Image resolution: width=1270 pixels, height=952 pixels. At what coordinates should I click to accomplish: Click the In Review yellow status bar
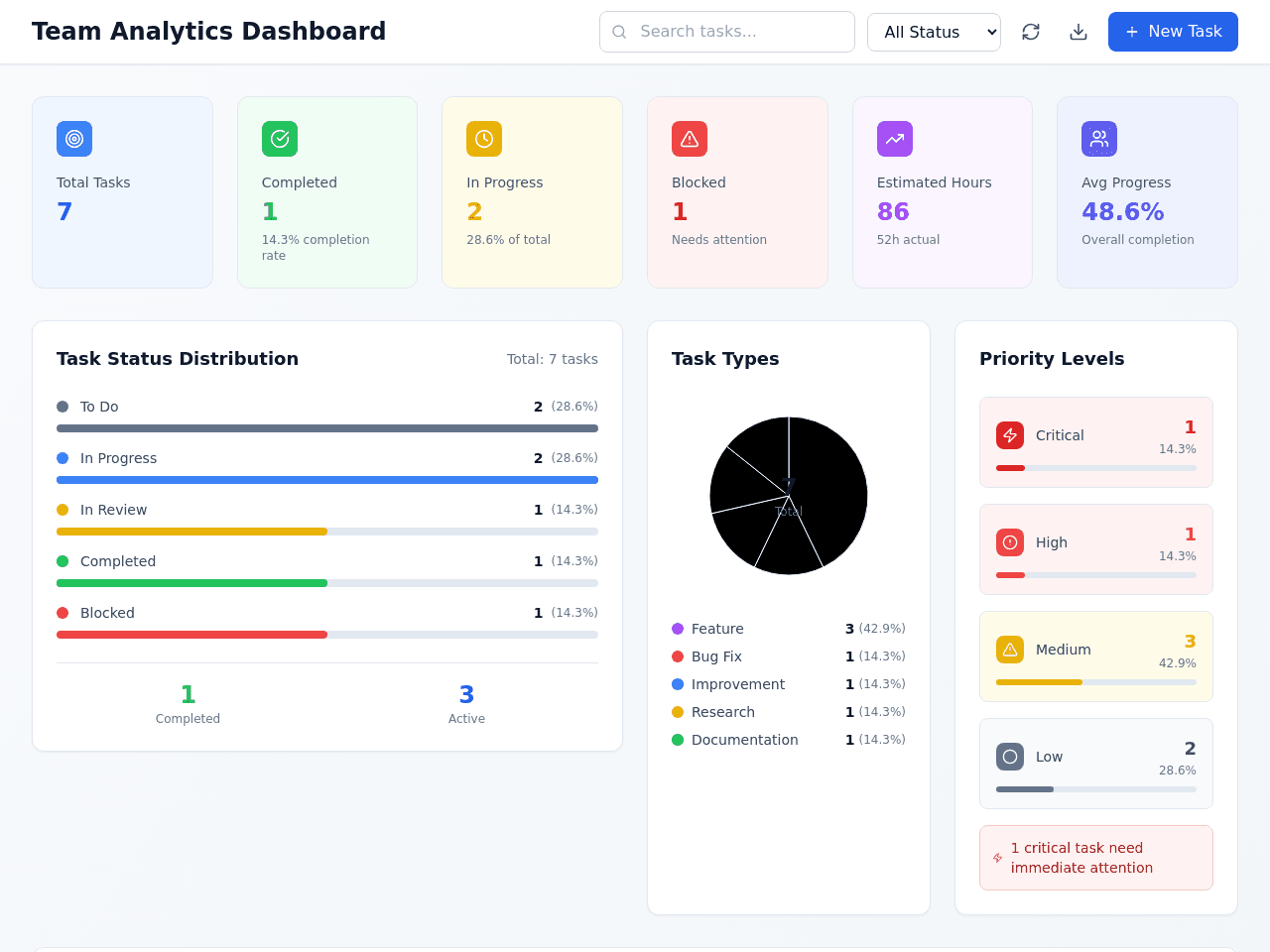pyautogui.click(x=327, y=532)
